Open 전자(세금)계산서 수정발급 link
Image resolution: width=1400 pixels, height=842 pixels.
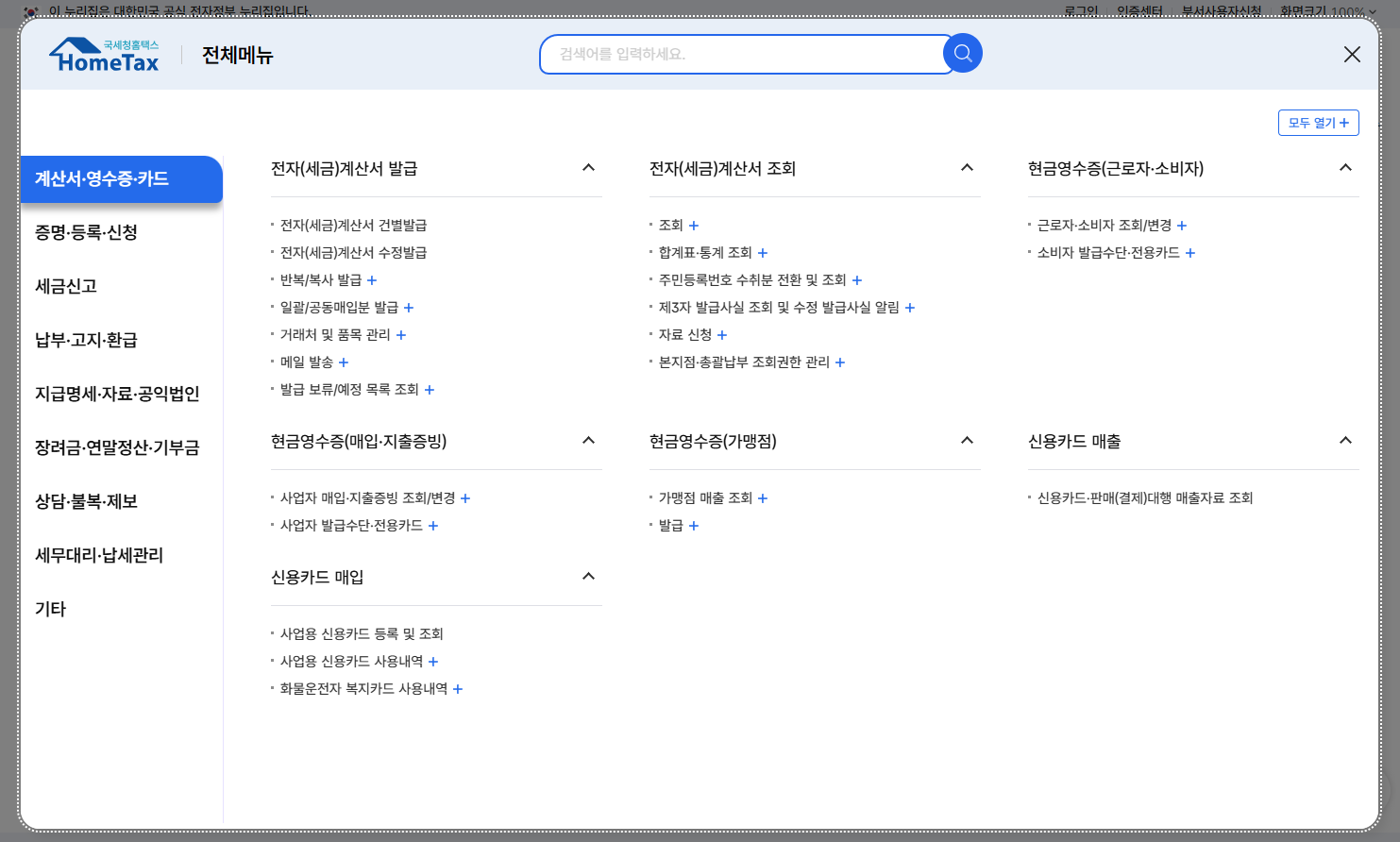[x=353, y=253]
